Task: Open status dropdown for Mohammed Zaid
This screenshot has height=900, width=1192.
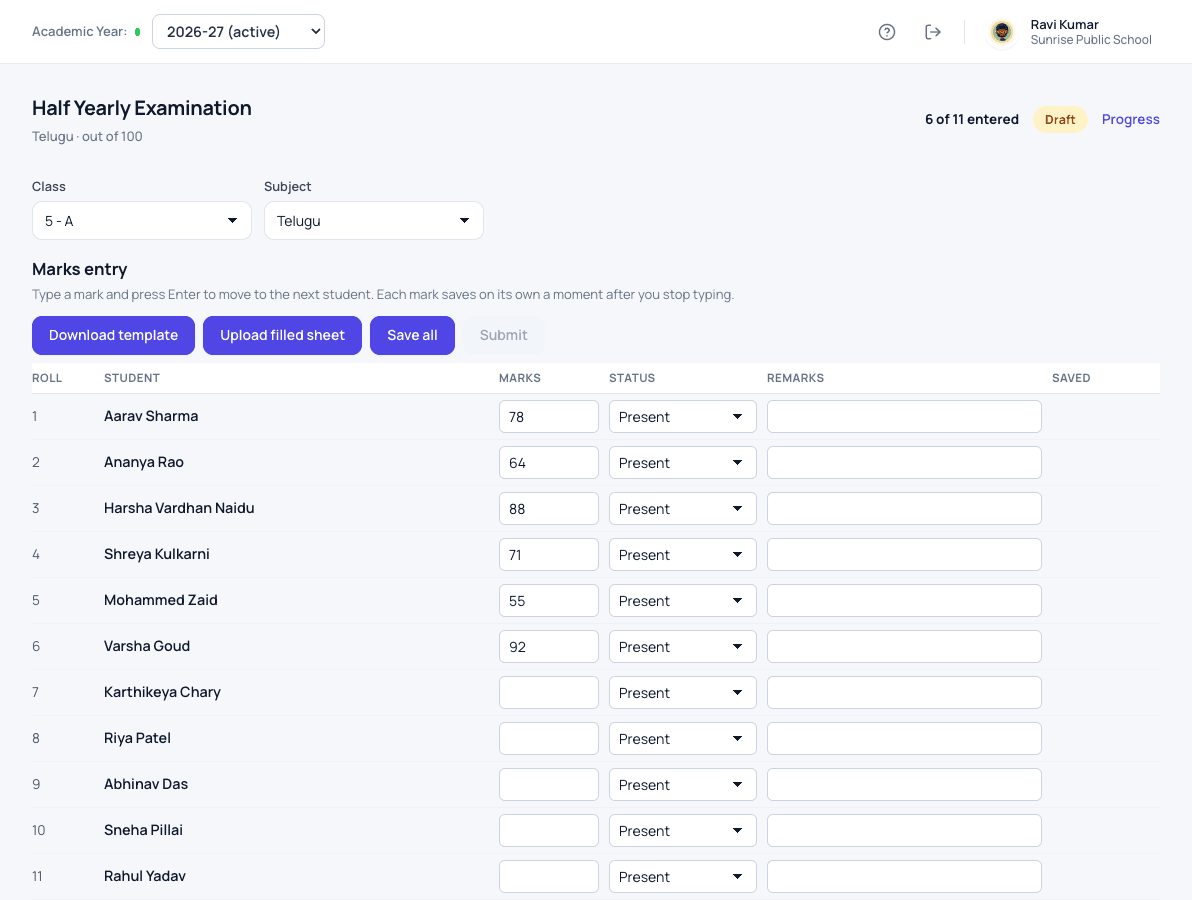Action: point(683,601)
